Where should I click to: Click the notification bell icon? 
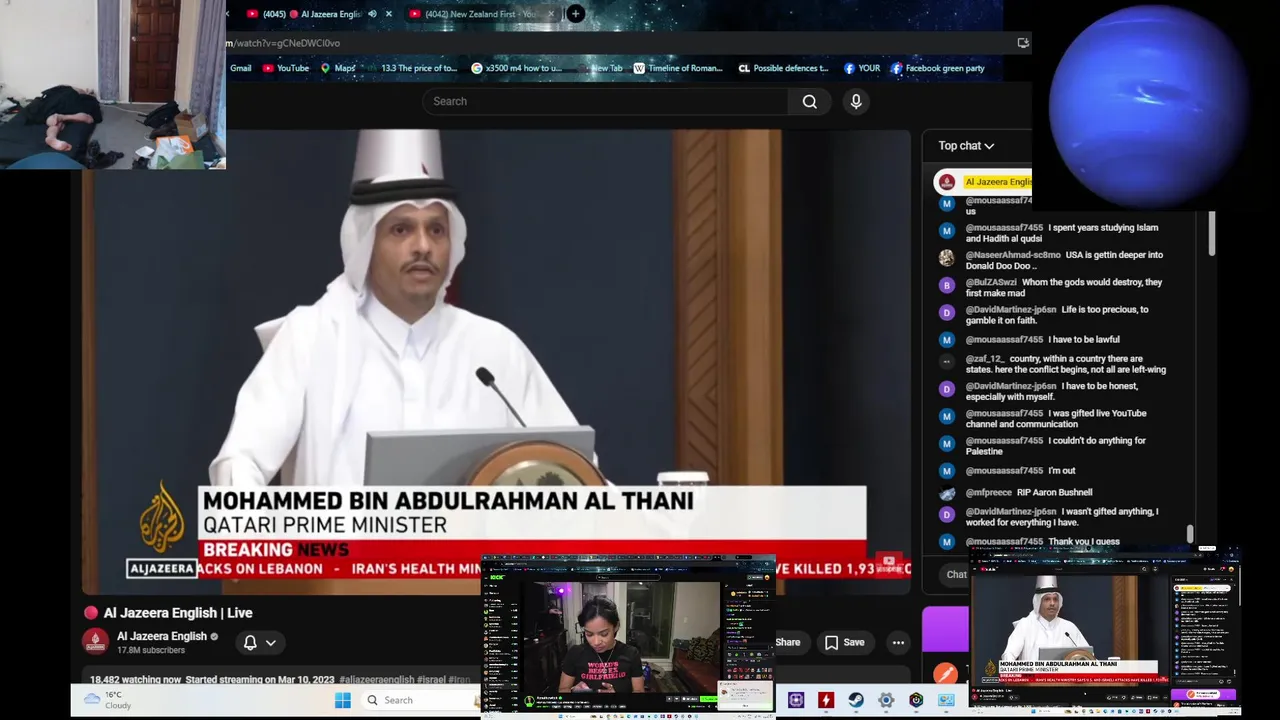click(x=250, y=643)
